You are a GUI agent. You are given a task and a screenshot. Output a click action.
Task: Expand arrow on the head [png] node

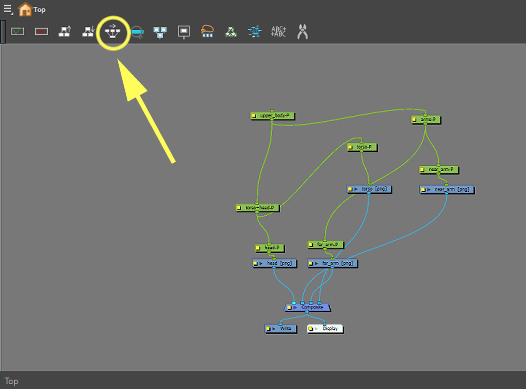261,264
